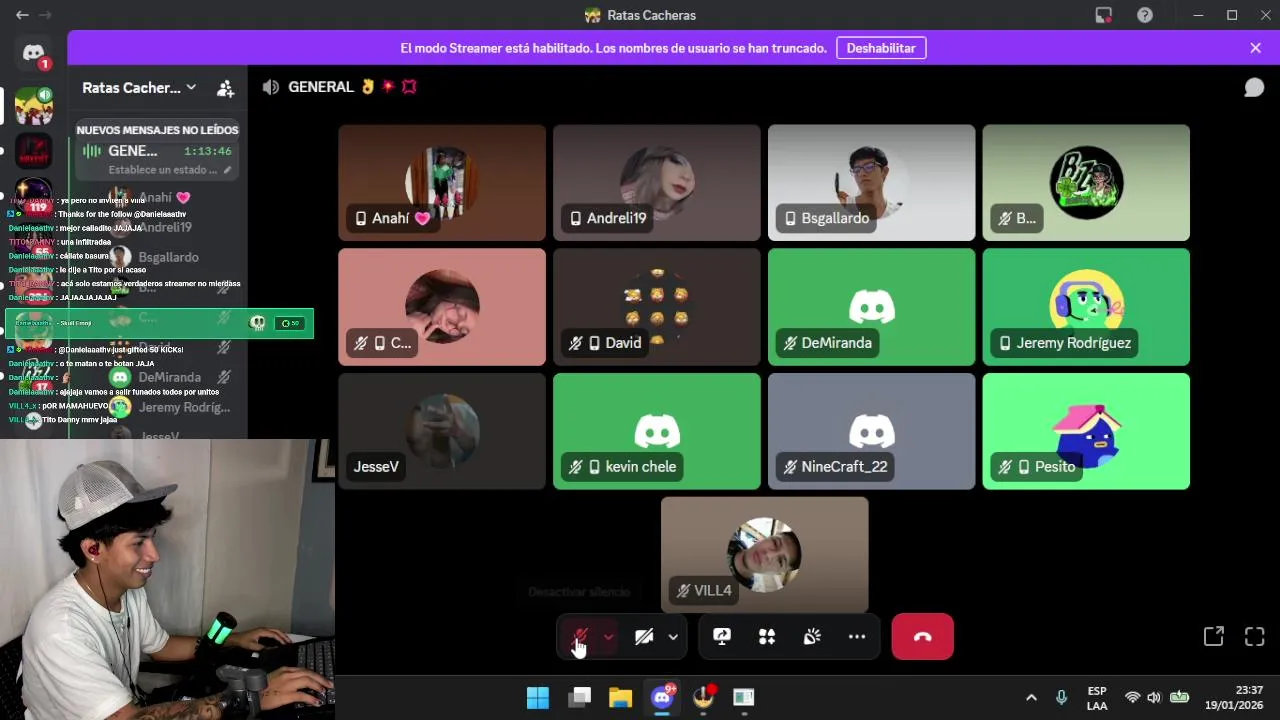The image size is (1280, 720).
Task: Open microphone input options arrow
Action: (x=608, y=637)
